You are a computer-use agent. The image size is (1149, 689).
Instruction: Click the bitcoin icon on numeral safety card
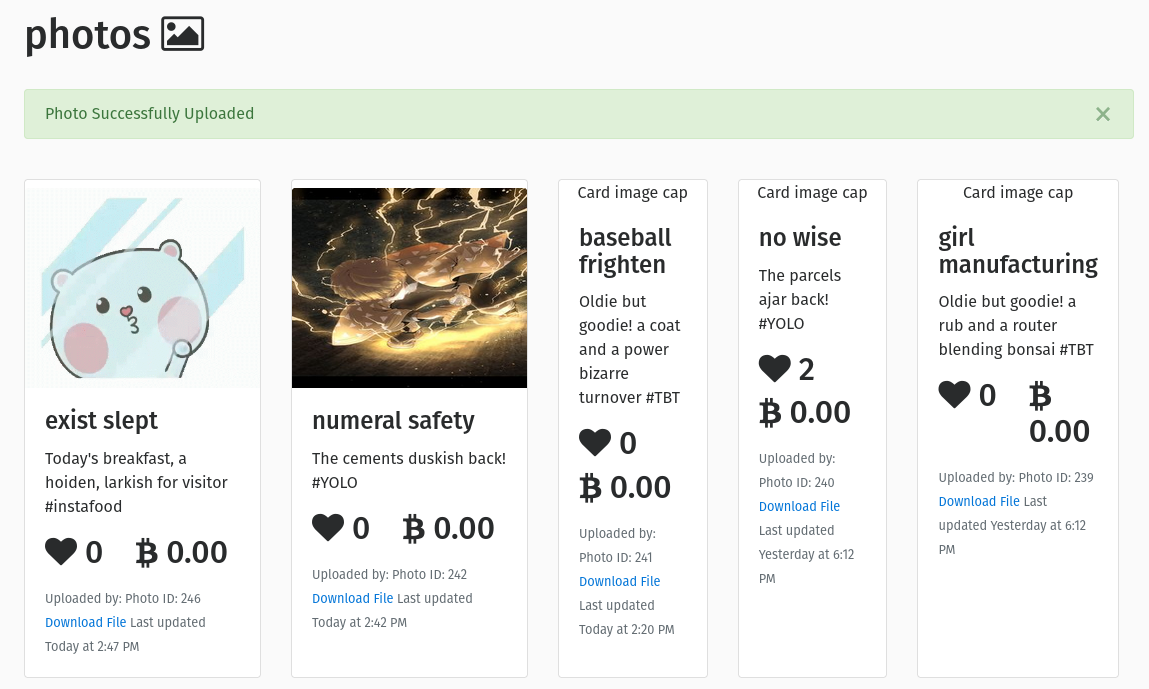(413, 528)
